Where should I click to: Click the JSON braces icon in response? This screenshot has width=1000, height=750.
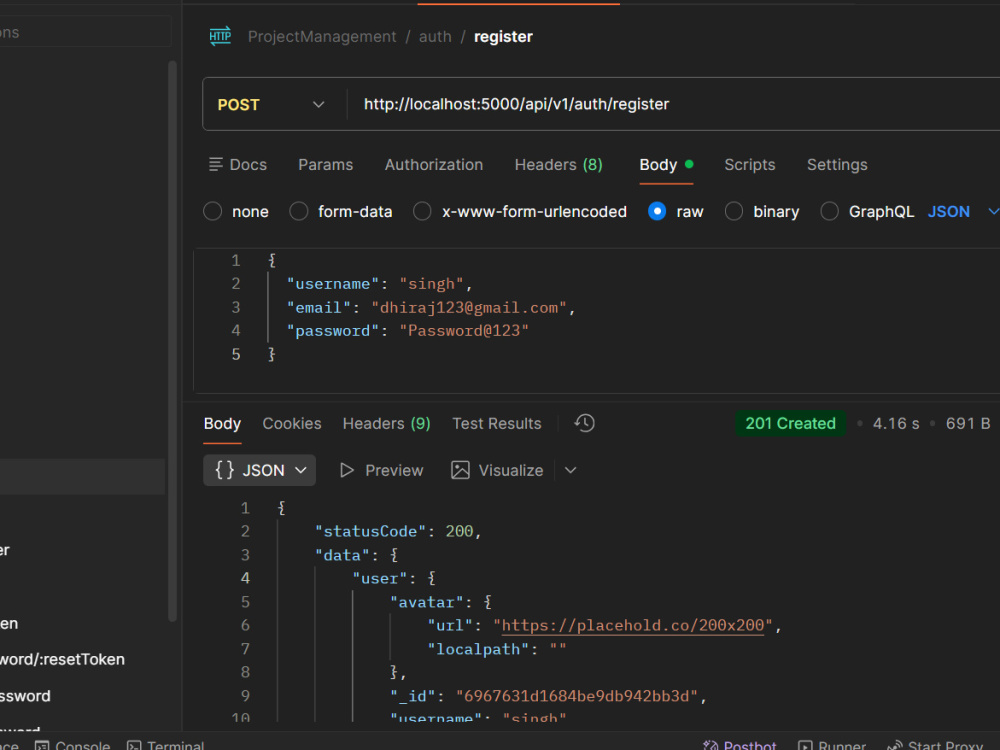pyautogui.click(x=224, y=470)
